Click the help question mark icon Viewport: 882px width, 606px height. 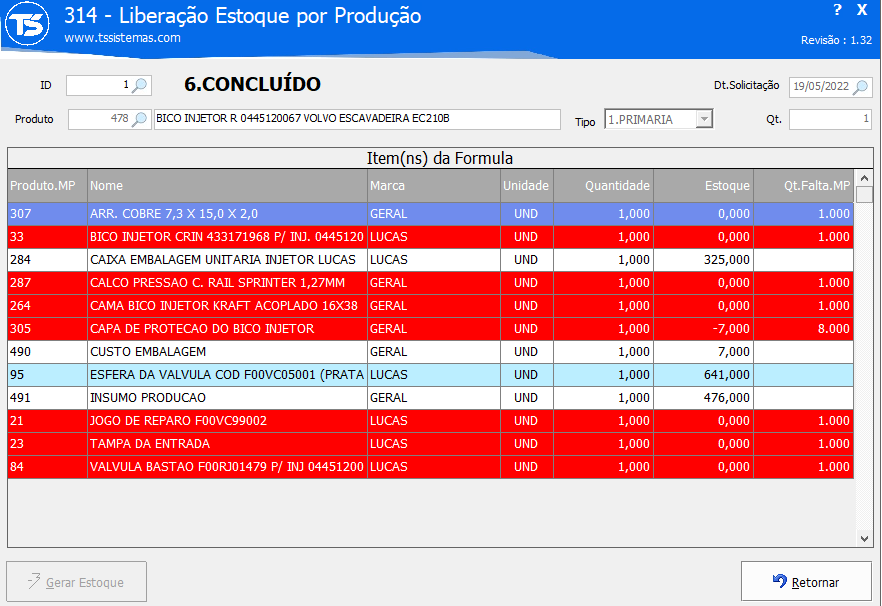[837, 10]
